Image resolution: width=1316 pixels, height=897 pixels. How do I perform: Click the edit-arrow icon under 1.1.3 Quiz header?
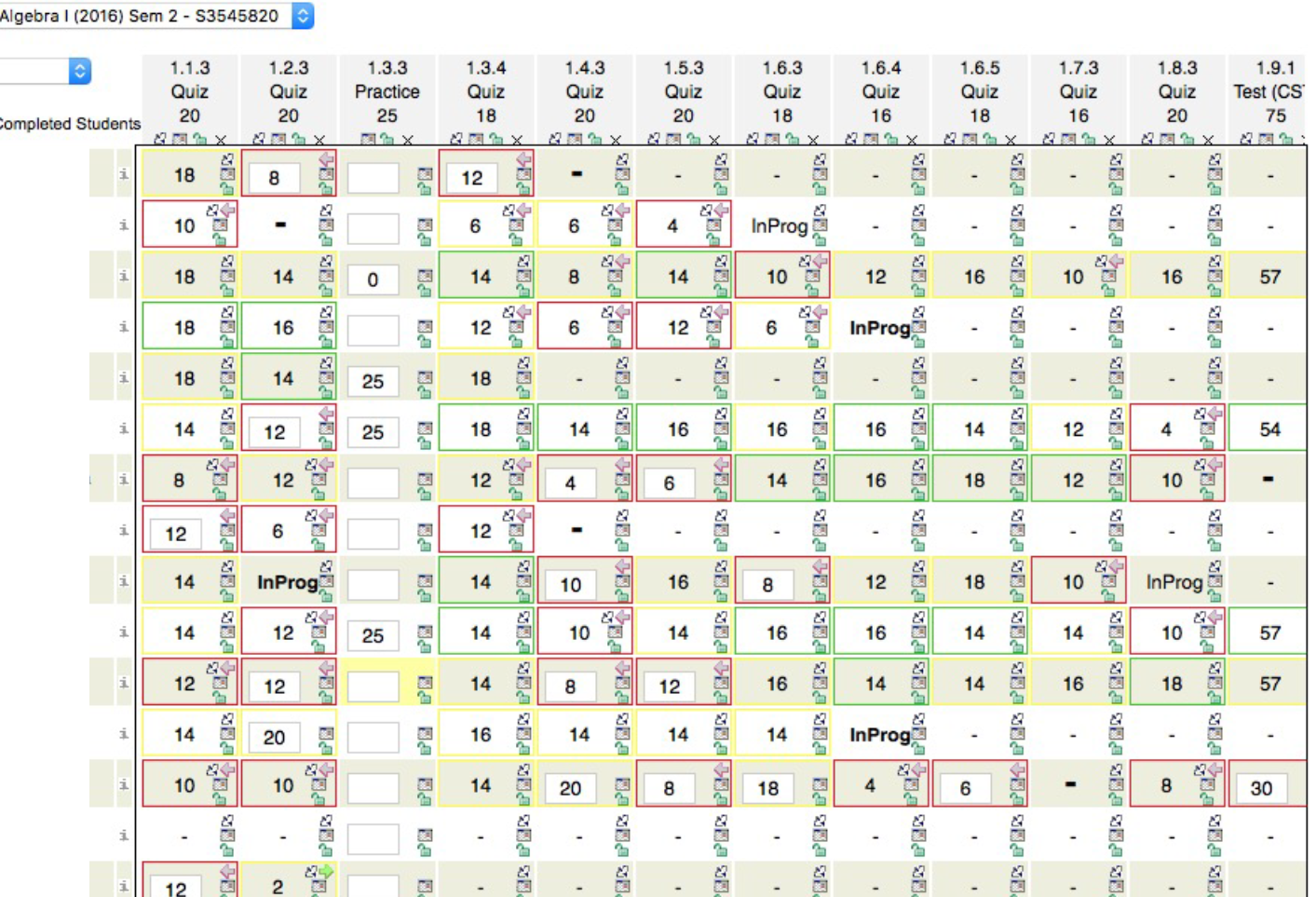tap(159, 140)
